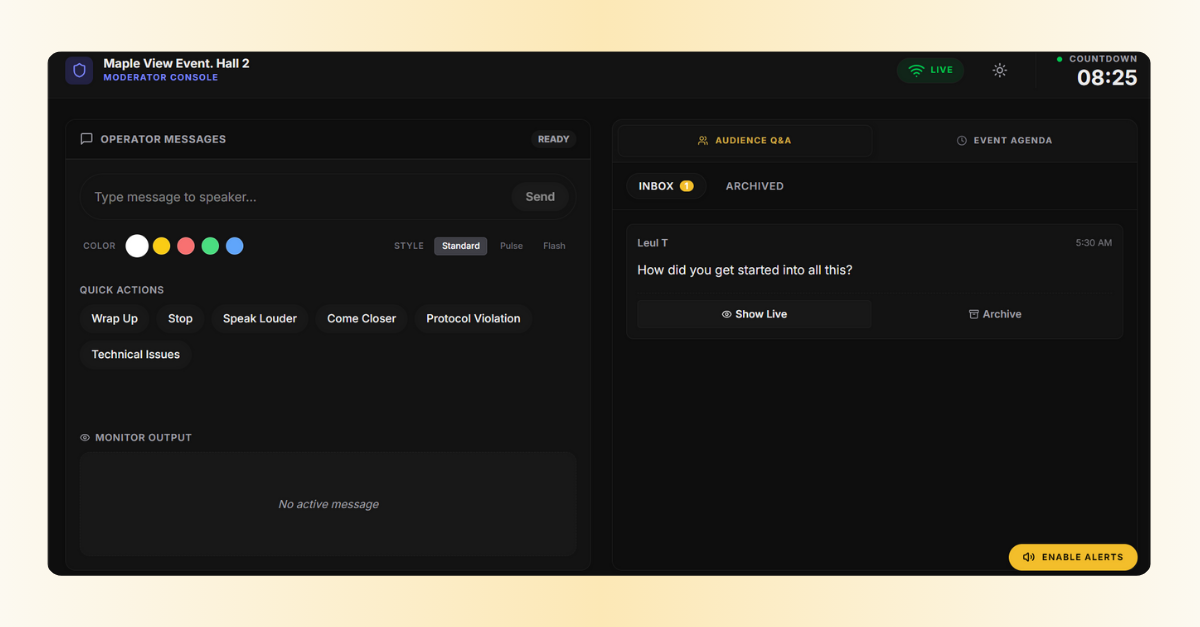Toggle the sun theme icon

tap(999, 70)
